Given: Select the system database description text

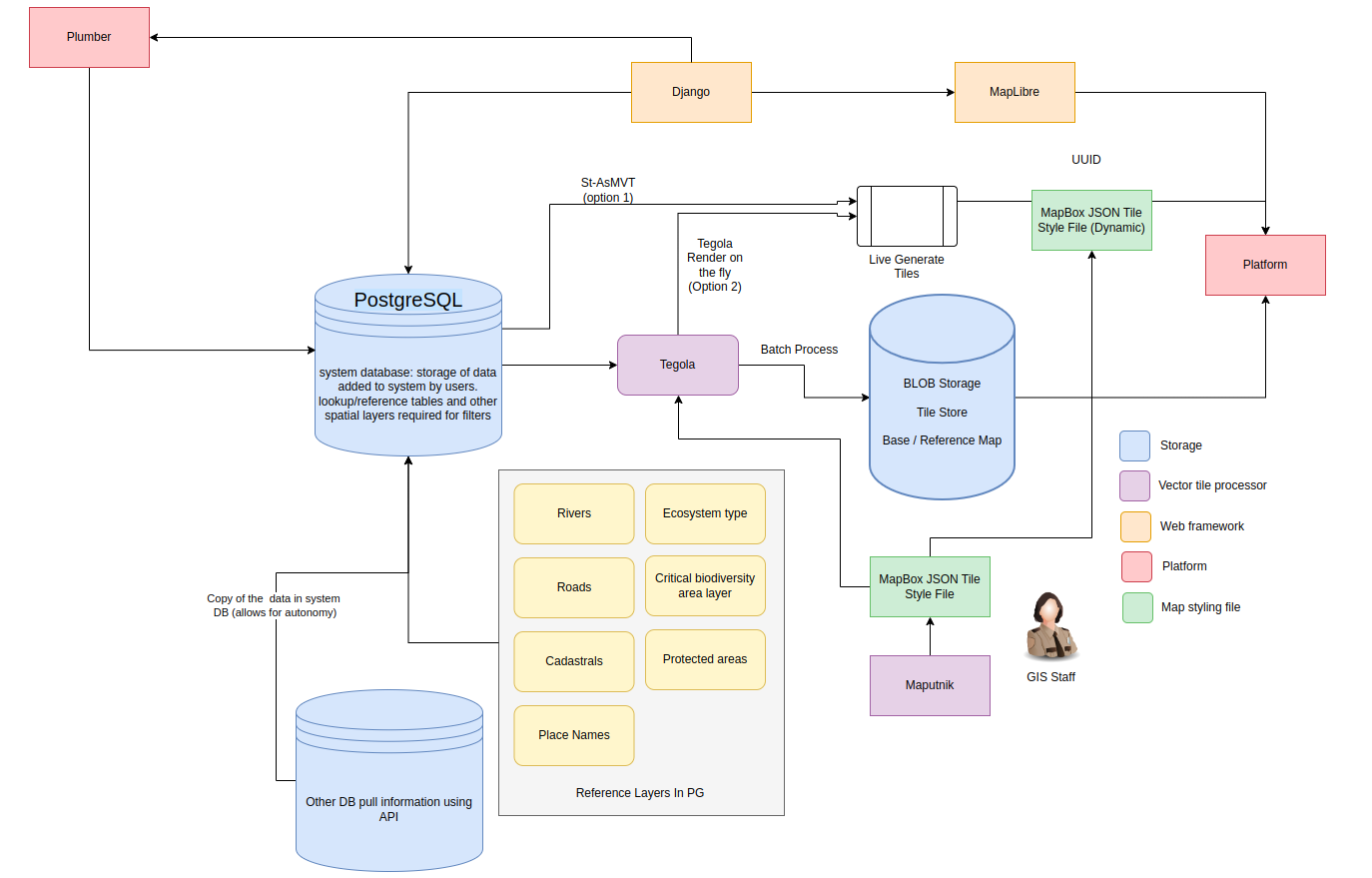Looking at the screenshot, I should (x=407, y=394).
